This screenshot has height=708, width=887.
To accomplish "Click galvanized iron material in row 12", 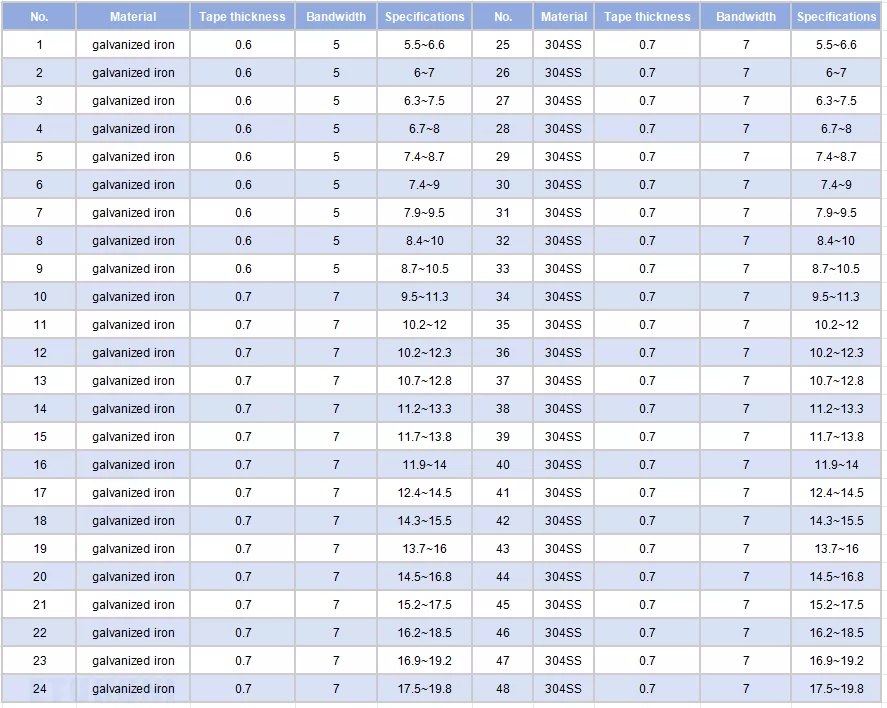I will [133, 353].
